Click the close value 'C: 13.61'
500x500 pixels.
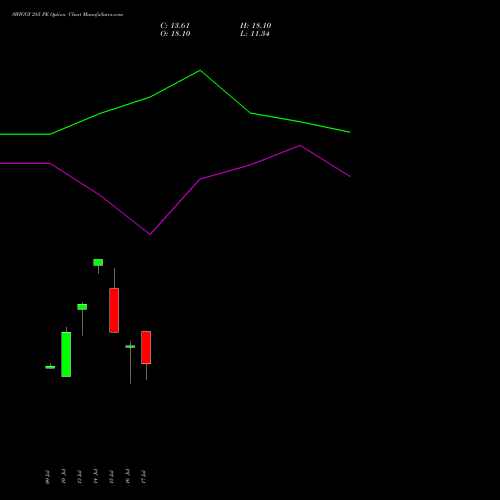coord(175,26)
